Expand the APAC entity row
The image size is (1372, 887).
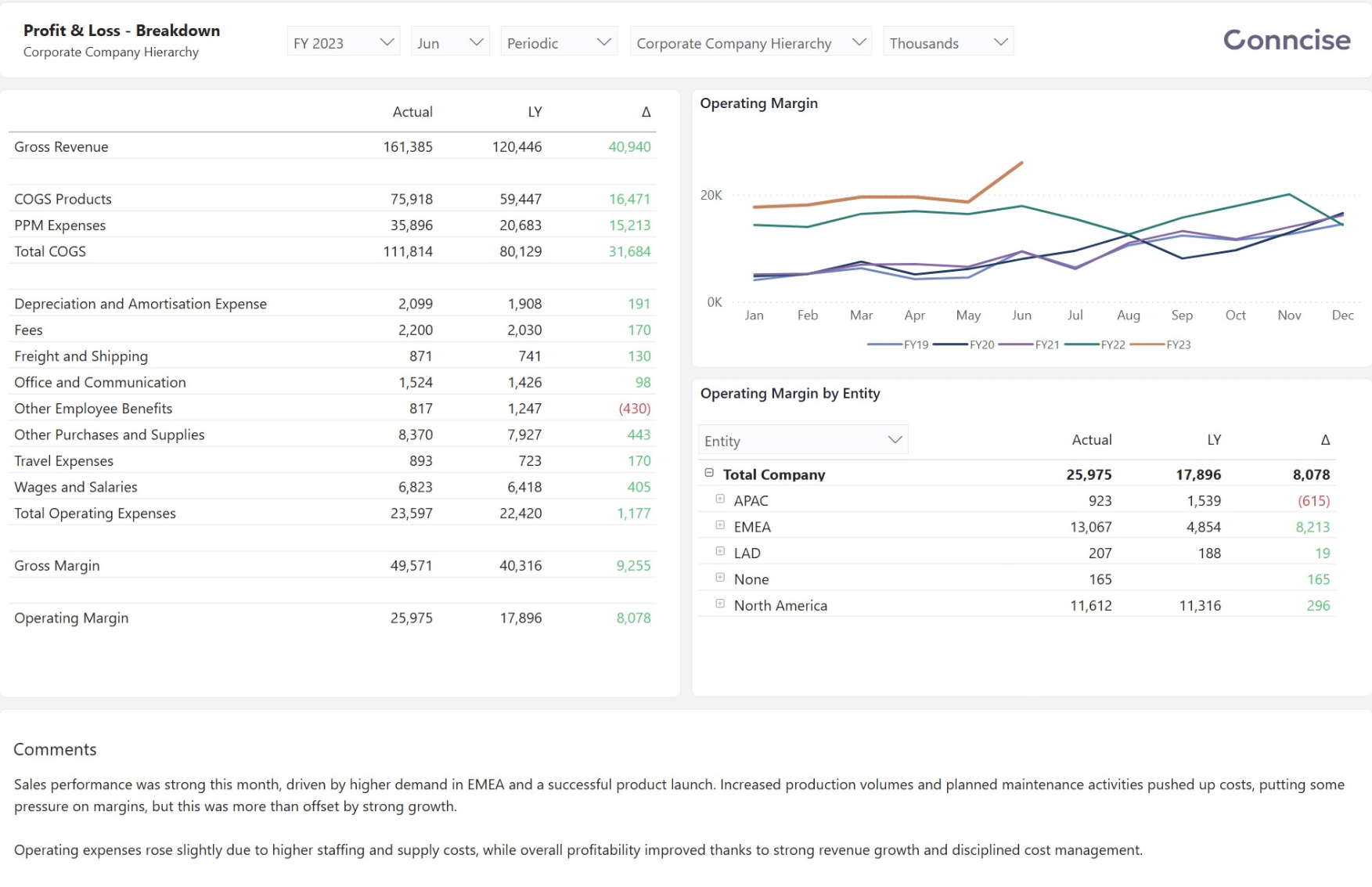tap(720, 499)
